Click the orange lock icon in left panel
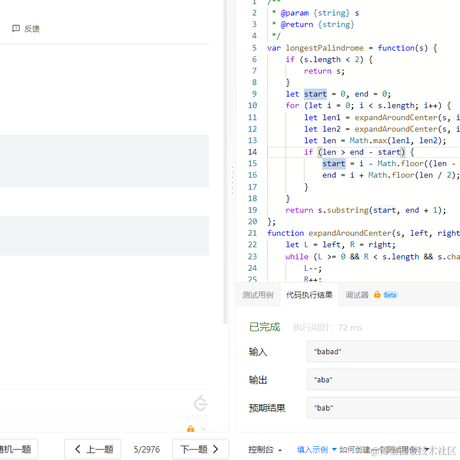The image size is (460, 460). click(x=190, y=429)
